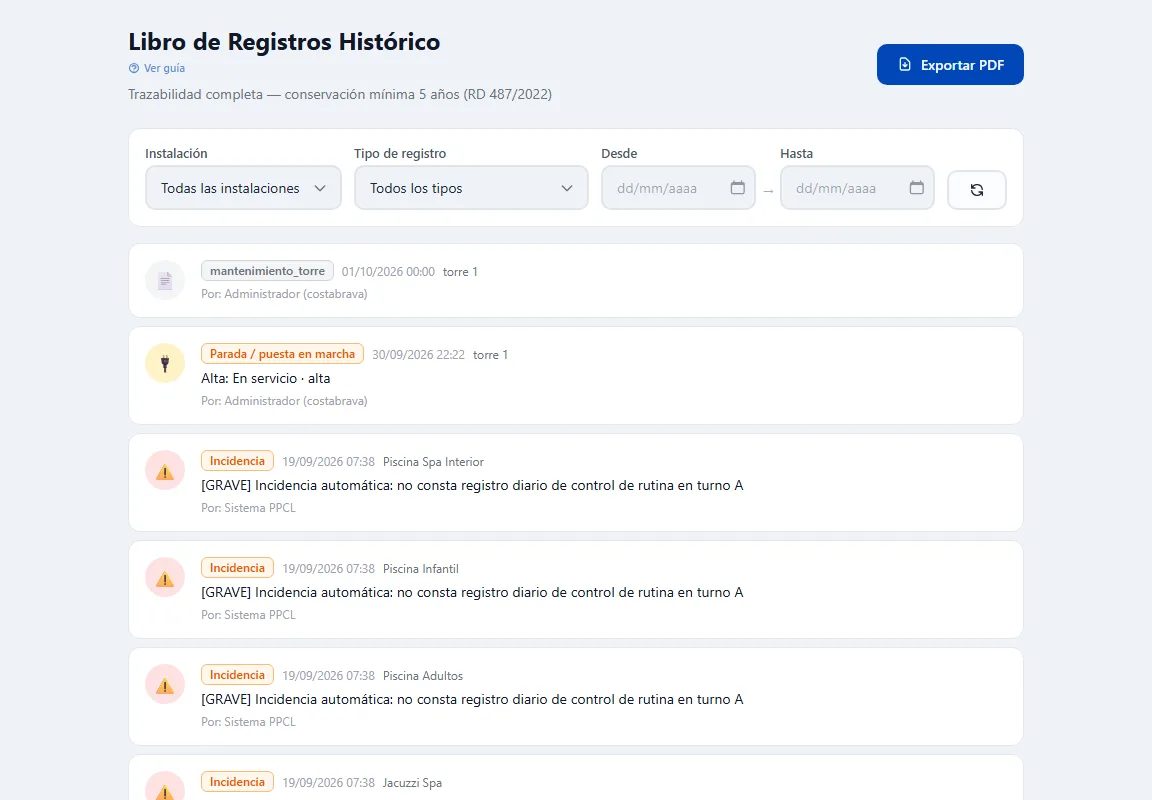Click the mantenimiento_torre tag label
1152x800 pixels.
coord(267,271)
